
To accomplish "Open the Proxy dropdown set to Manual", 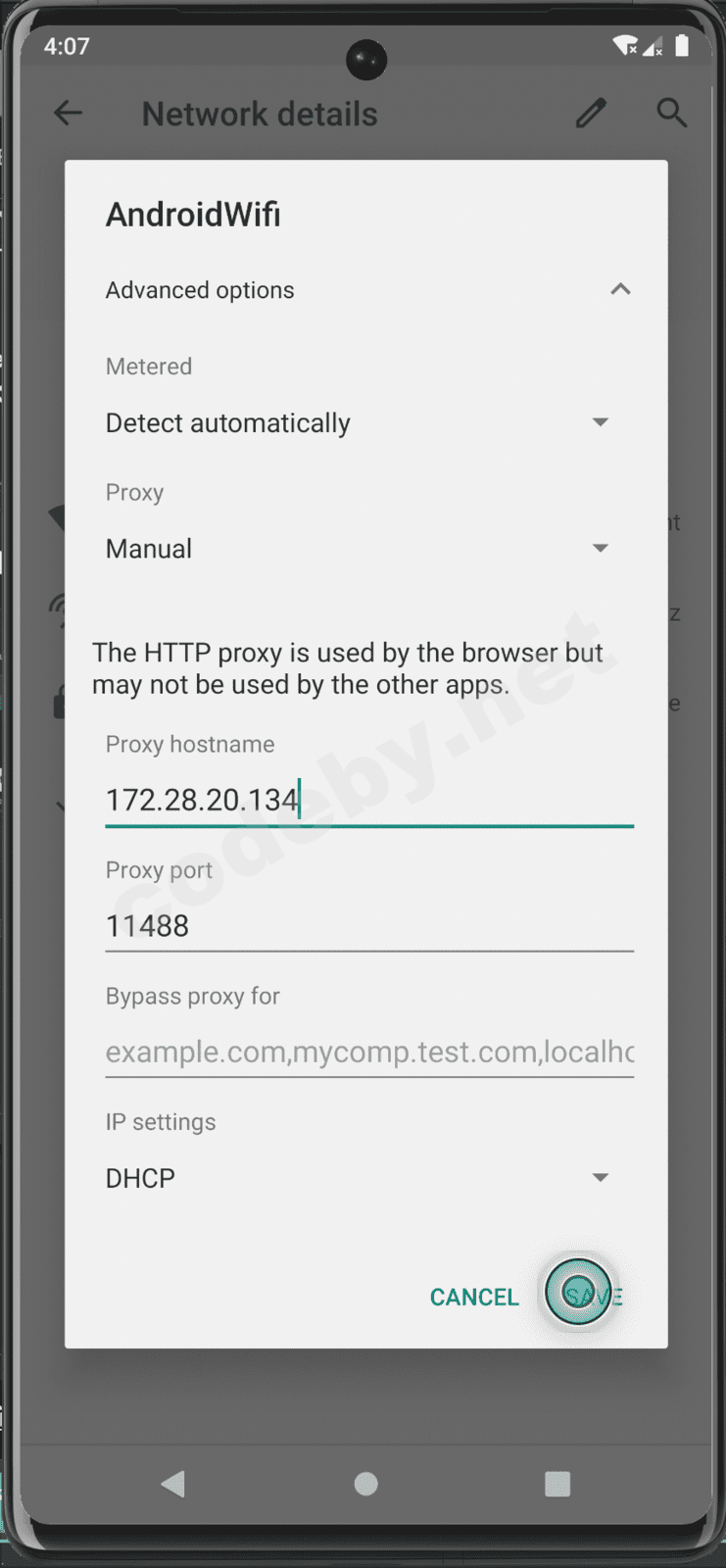I will point(359,549).
